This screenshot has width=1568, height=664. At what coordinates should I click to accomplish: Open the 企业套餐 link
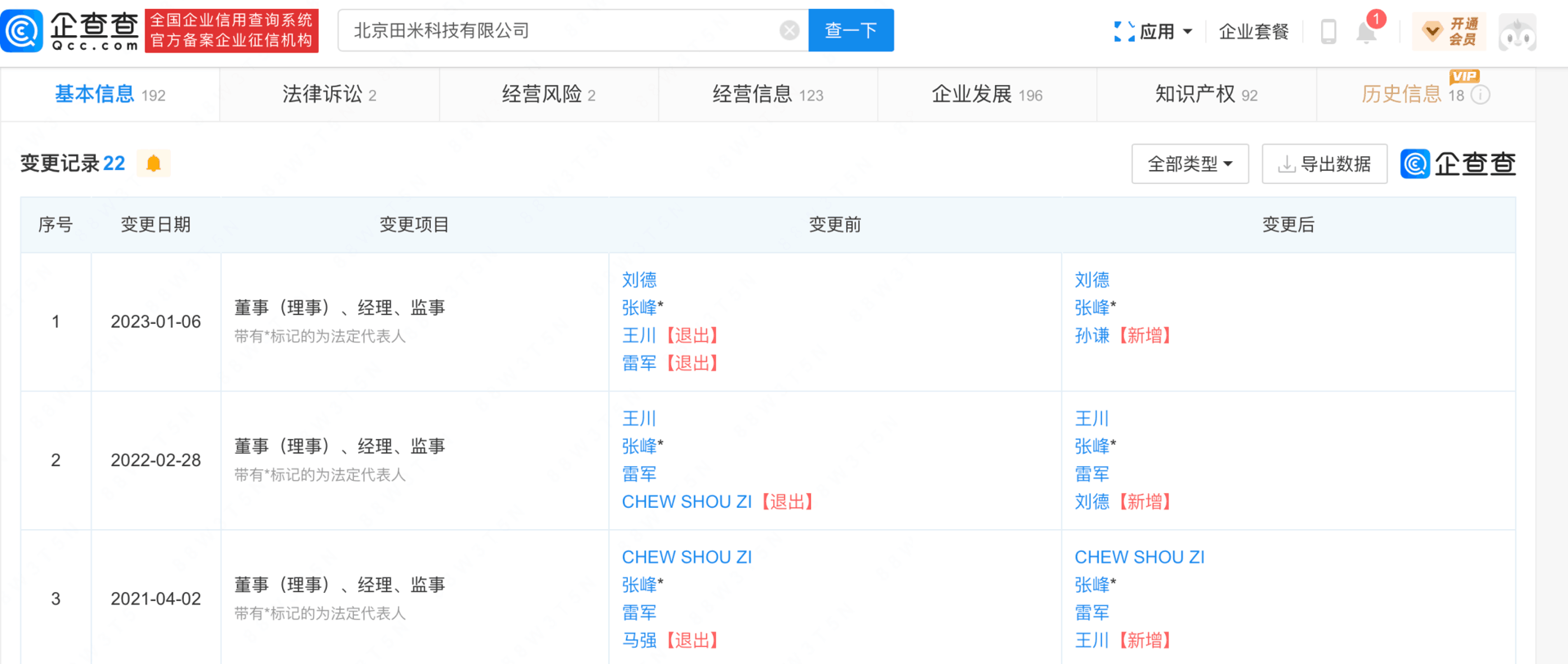tap(1253, 32)
